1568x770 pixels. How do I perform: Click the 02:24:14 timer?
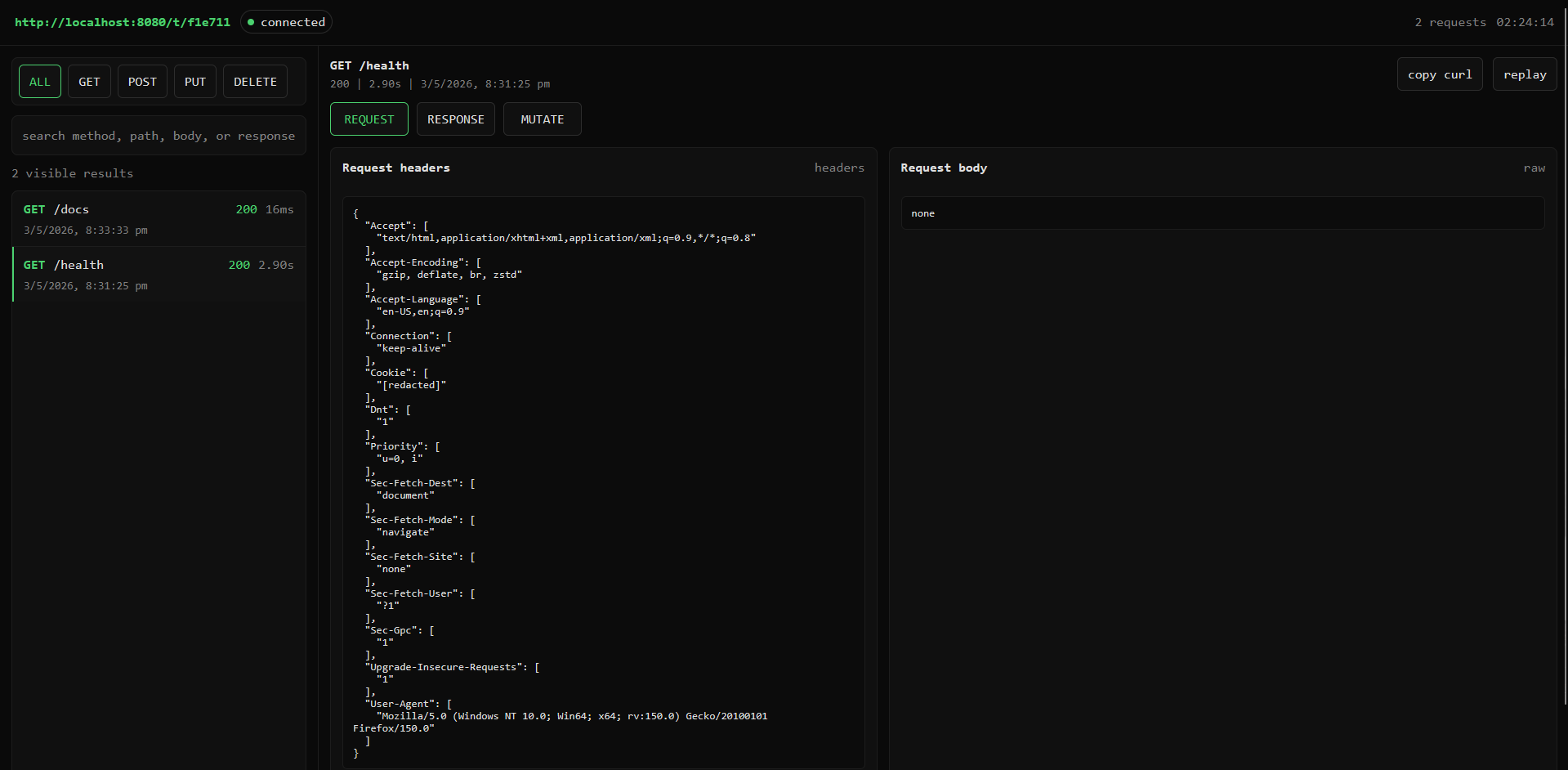1525,22
